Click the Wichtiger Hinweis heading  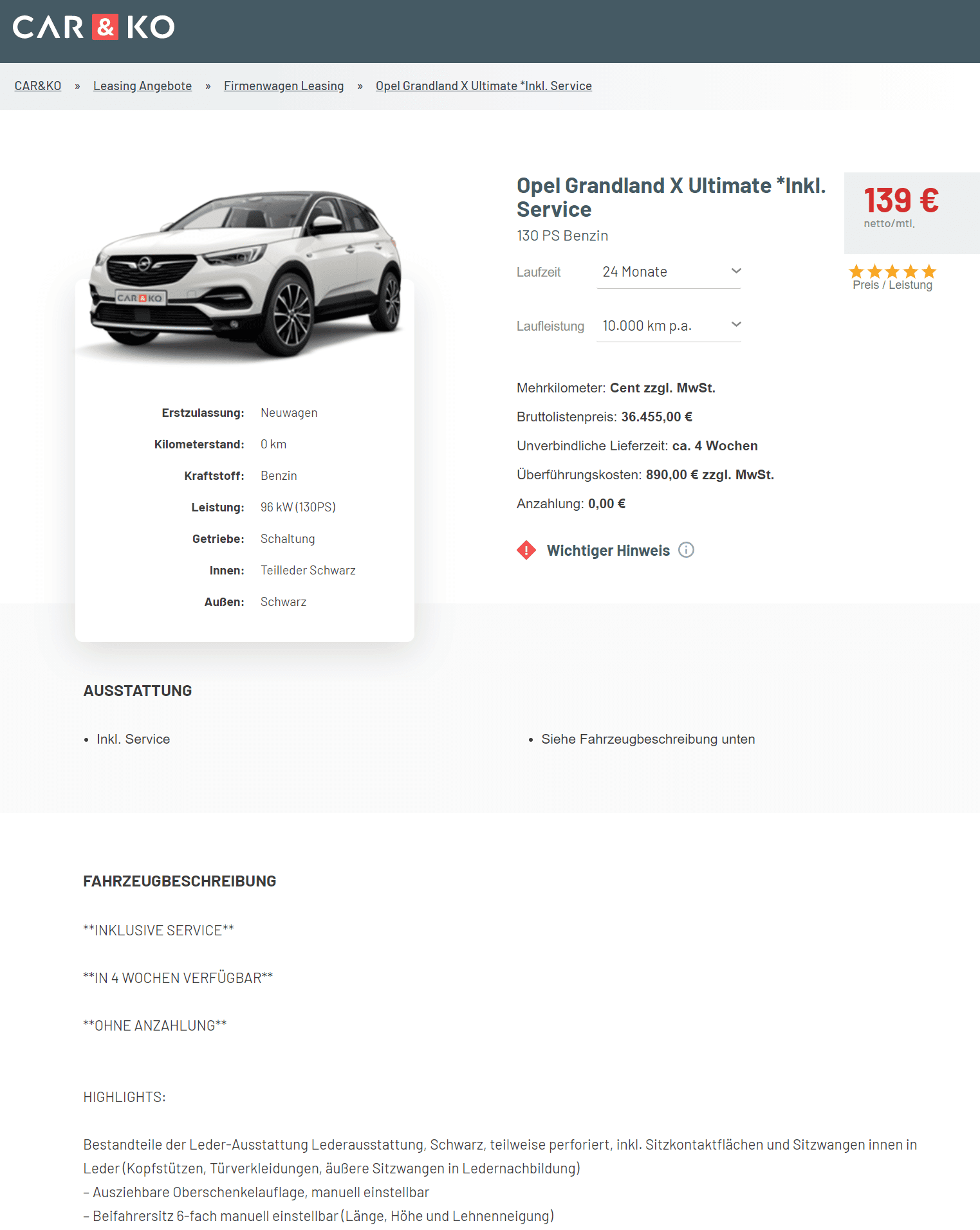[608, 551]
